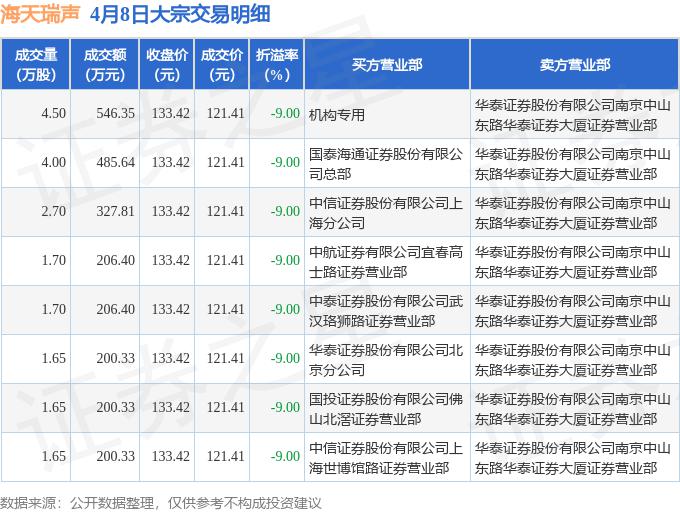This screenshot has height=512, width=680.
Task: Click 1.70 in the 中航证券 row
Action: 54,261
